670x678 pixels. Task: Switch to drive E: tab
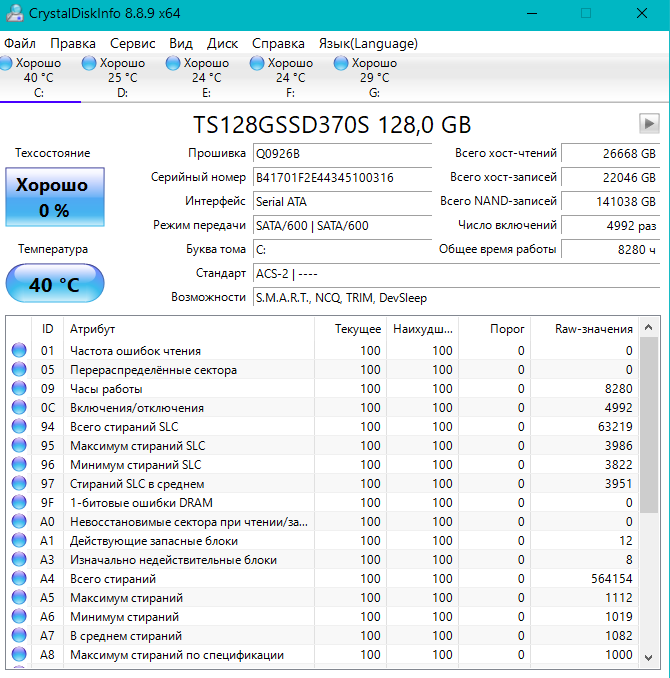click(206, 77)
